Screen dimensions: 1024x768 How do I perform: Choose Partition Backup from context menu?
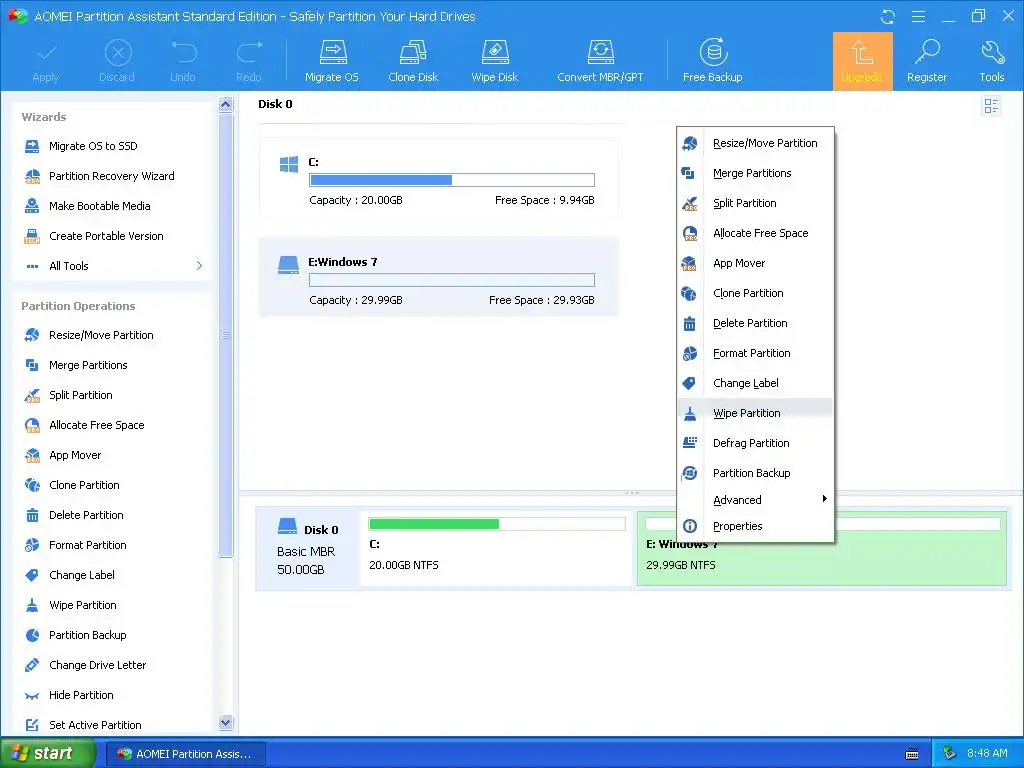tap(756, 473)
